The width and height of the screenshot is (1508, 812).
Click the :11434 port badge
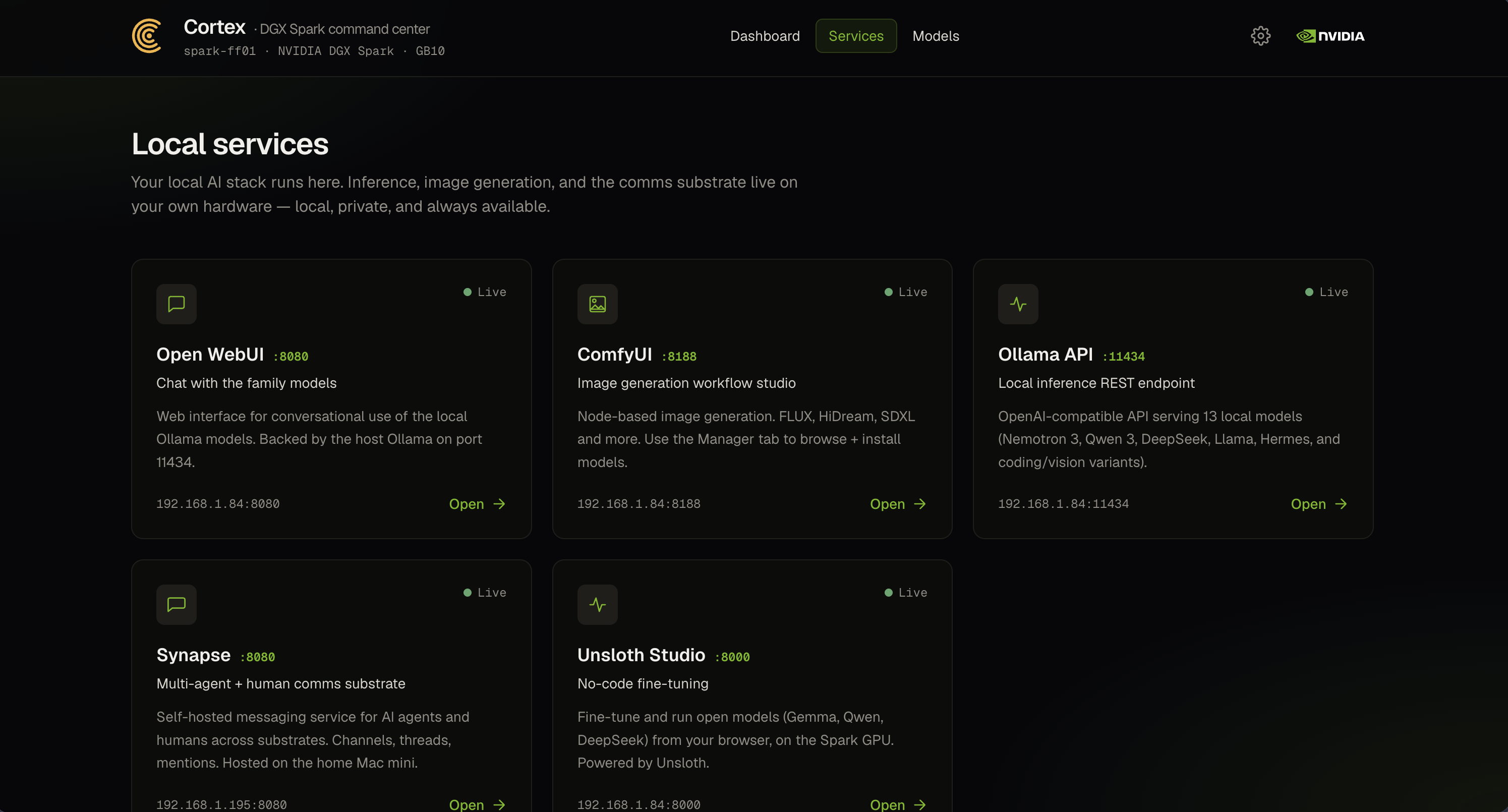(x=1124, y=357)
